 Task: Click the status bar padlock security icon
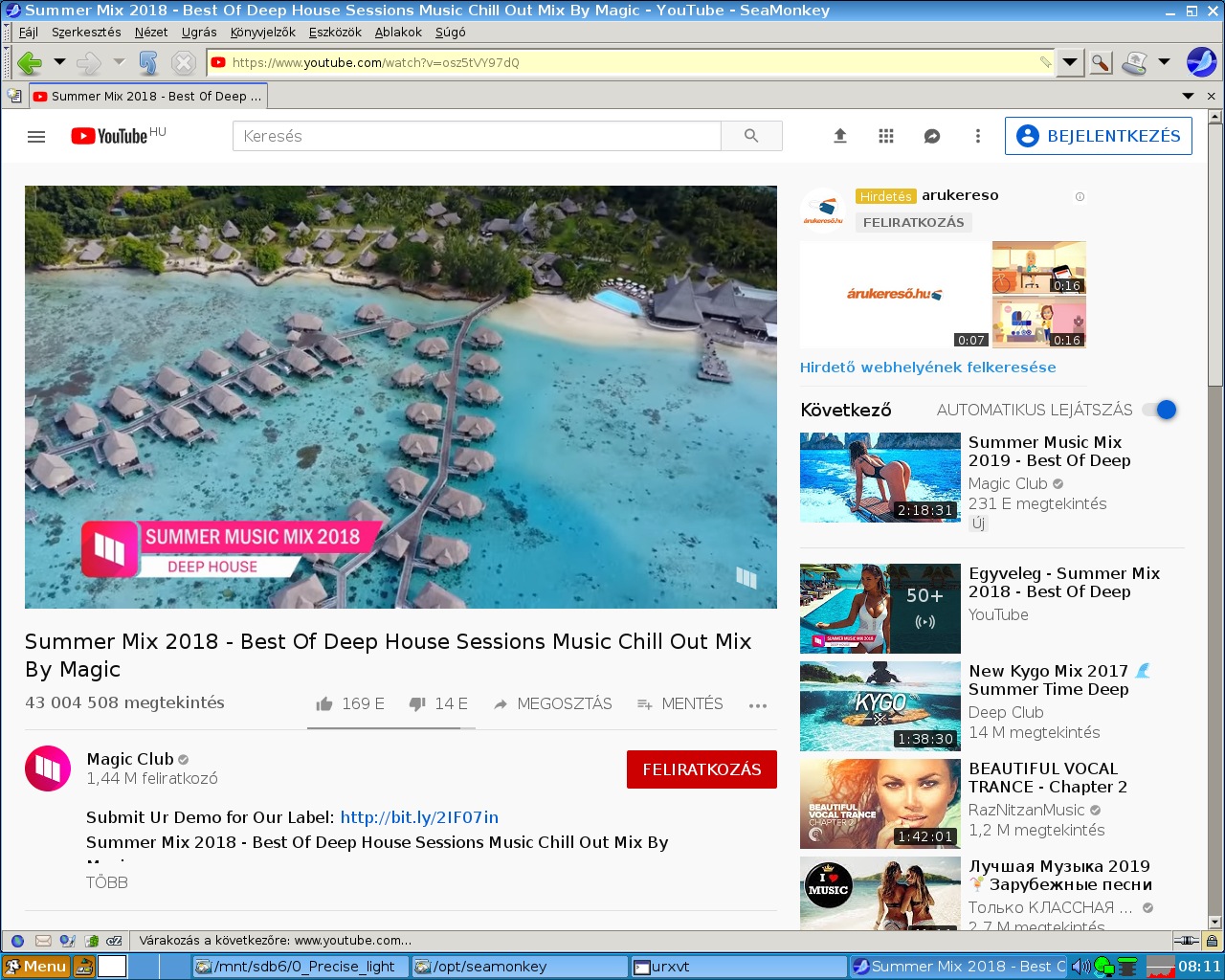[1212, 941]
